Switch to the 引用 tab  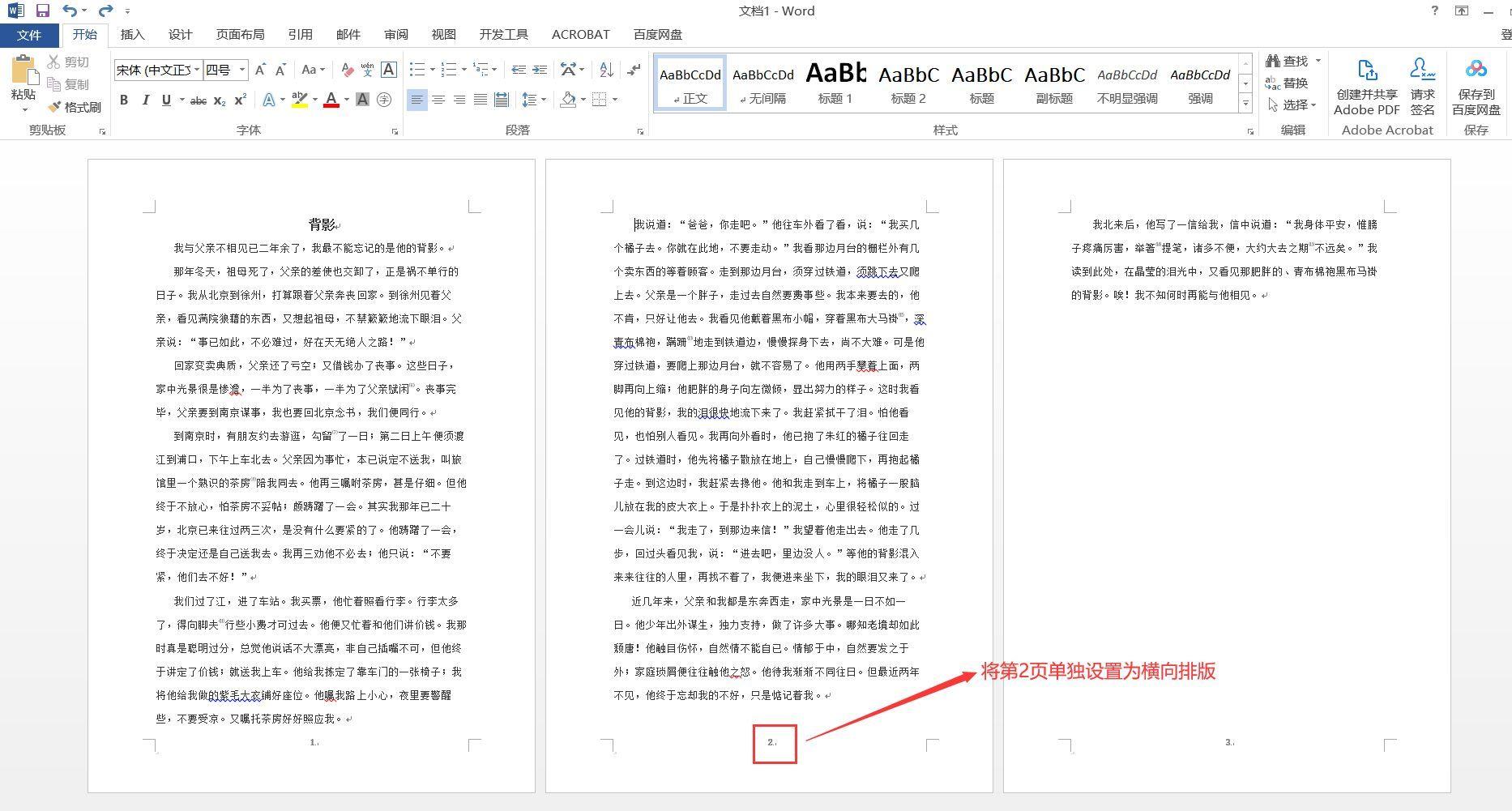[x=300, y=35]
